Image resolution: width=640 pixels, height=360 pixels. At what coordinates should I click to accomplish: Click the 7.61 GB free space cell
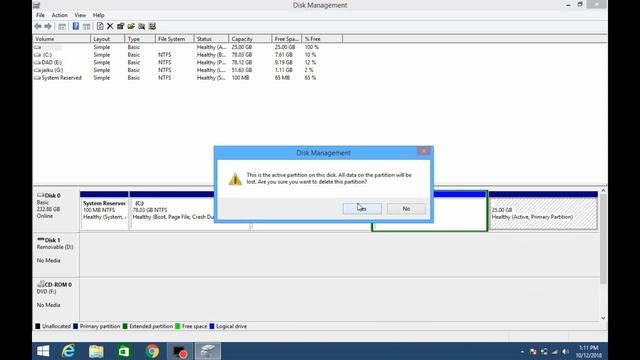[284, 55]
